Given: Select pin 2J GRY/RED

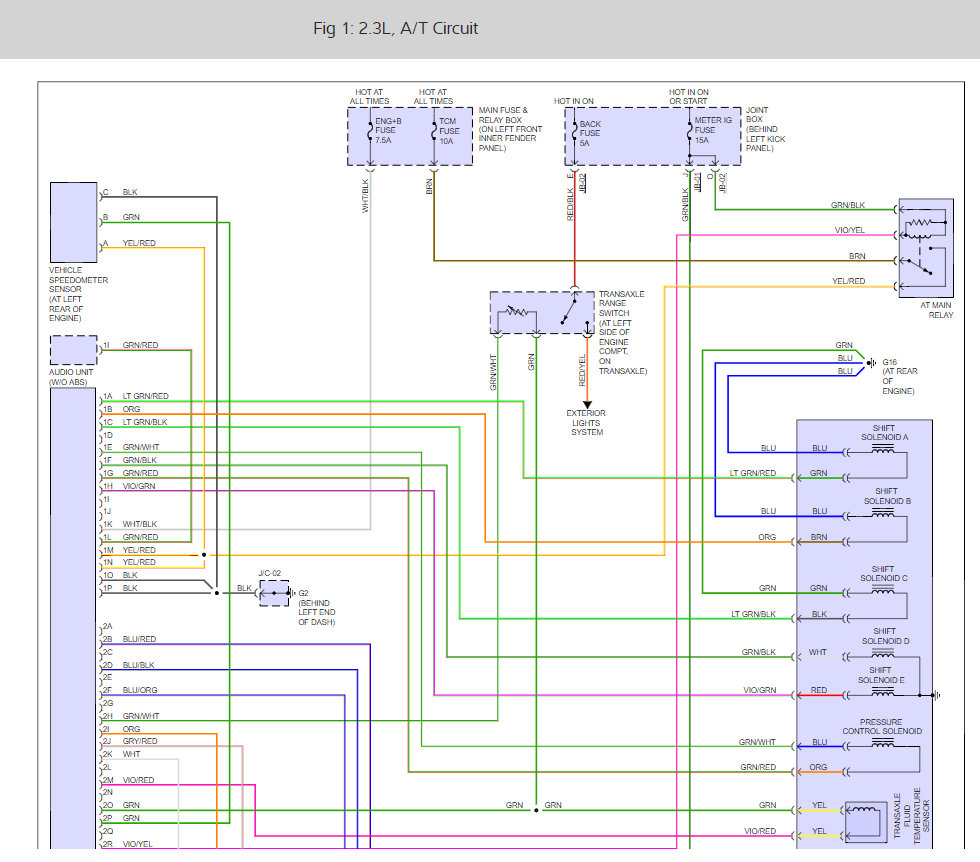Looking at the screenshot, I should [x=130, y=741].
